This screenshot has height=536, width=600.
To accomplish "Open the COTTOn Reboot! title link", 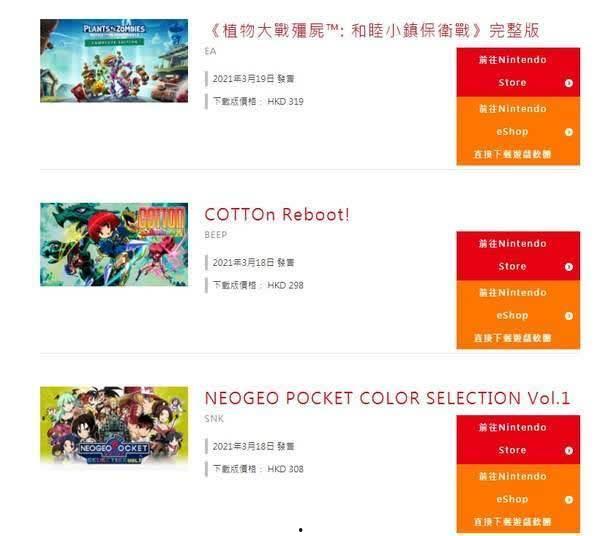I will 277,215.
